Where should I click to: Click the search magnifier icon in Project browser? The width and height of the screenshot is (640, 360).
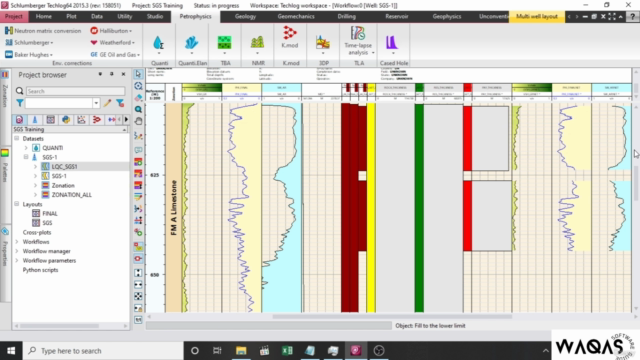[x=19, y=91]
